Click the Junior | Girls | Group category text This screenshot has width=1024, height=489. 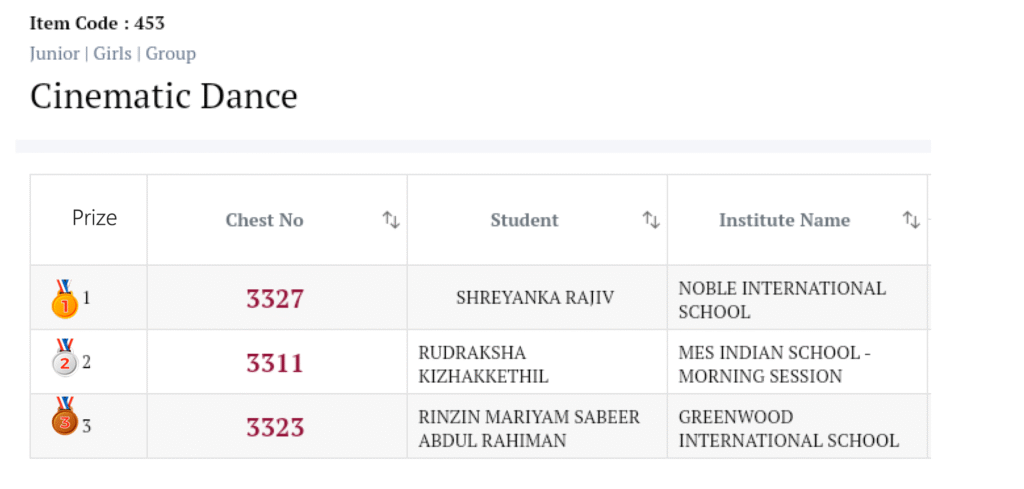tap(113, 54)
